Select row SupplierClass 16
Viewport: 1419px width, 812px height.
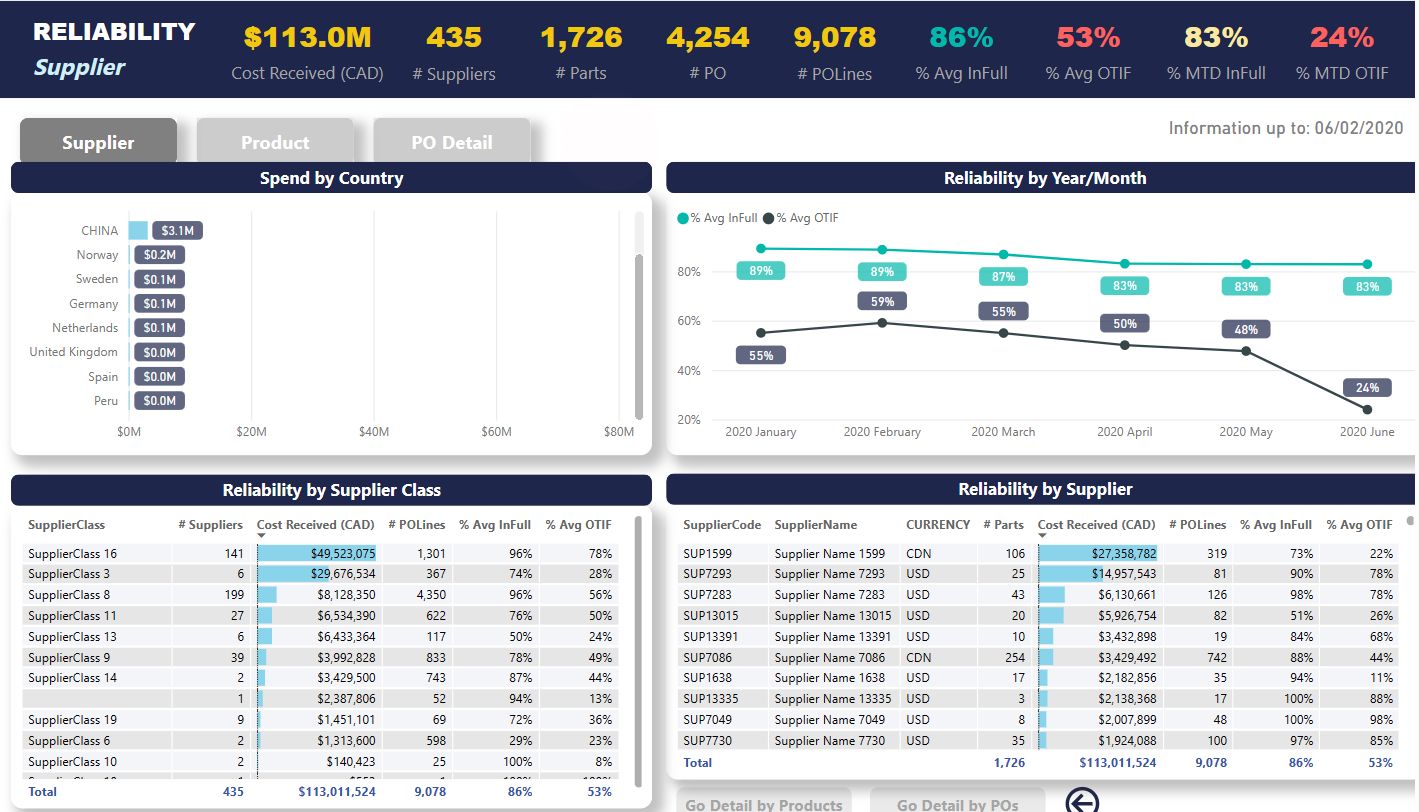[321, 553]
